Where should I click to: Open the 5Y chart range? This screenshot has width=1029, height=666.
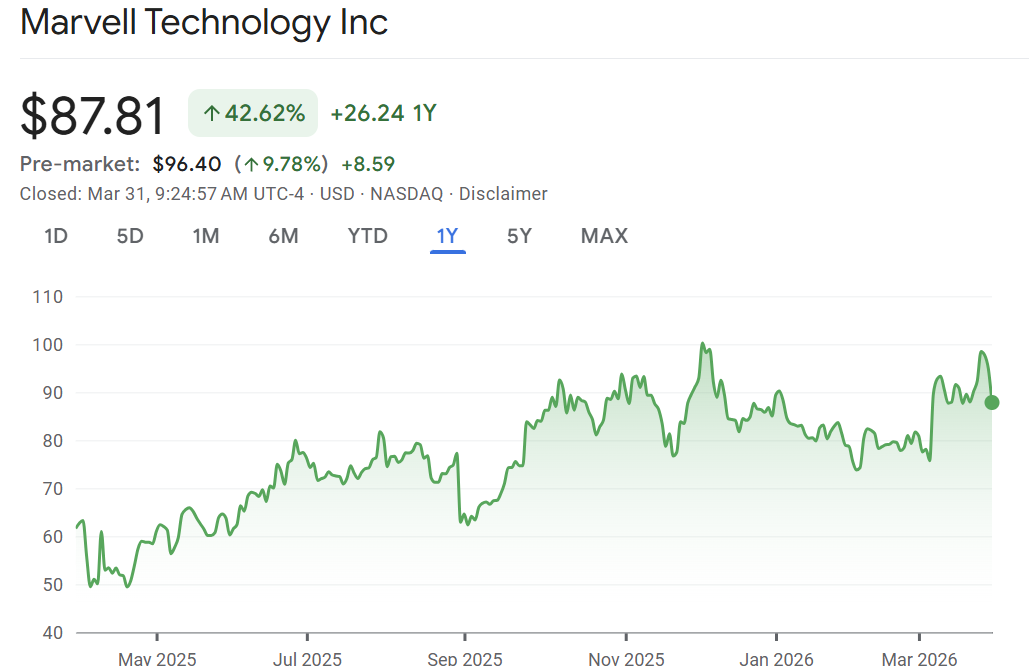[x=519, y=236]
